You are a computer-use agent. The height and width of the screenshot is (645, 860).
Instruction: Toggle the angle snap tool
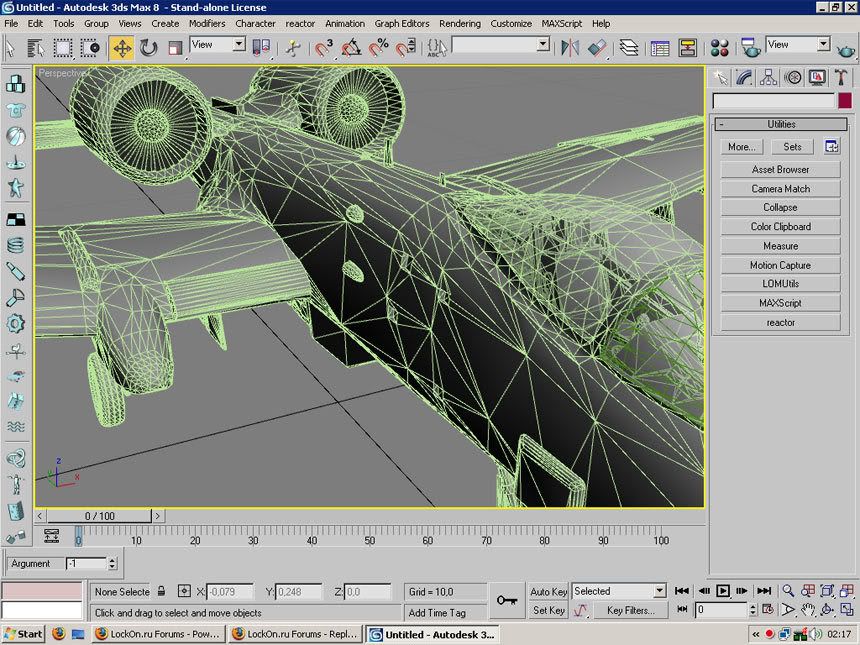point(351,47)
